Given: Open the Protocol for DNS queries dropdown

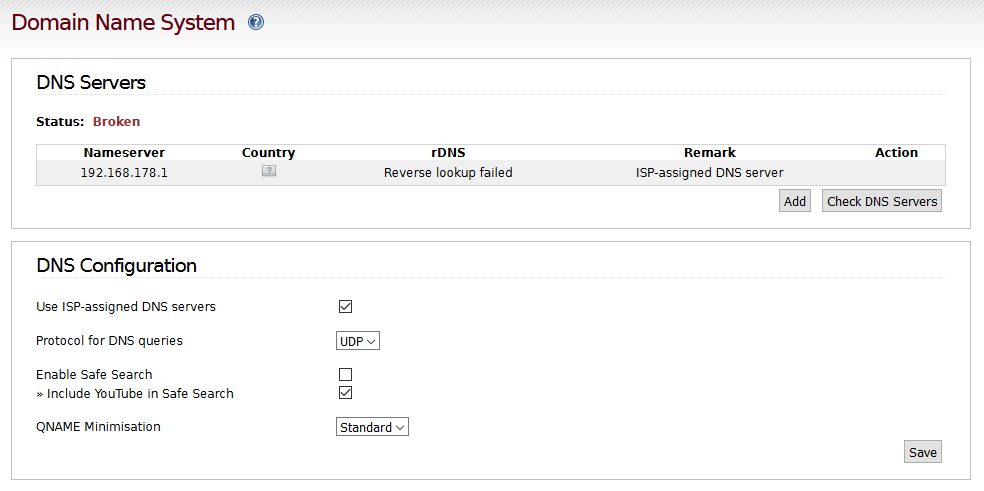Looking at the screenshot, I should 358,341.
